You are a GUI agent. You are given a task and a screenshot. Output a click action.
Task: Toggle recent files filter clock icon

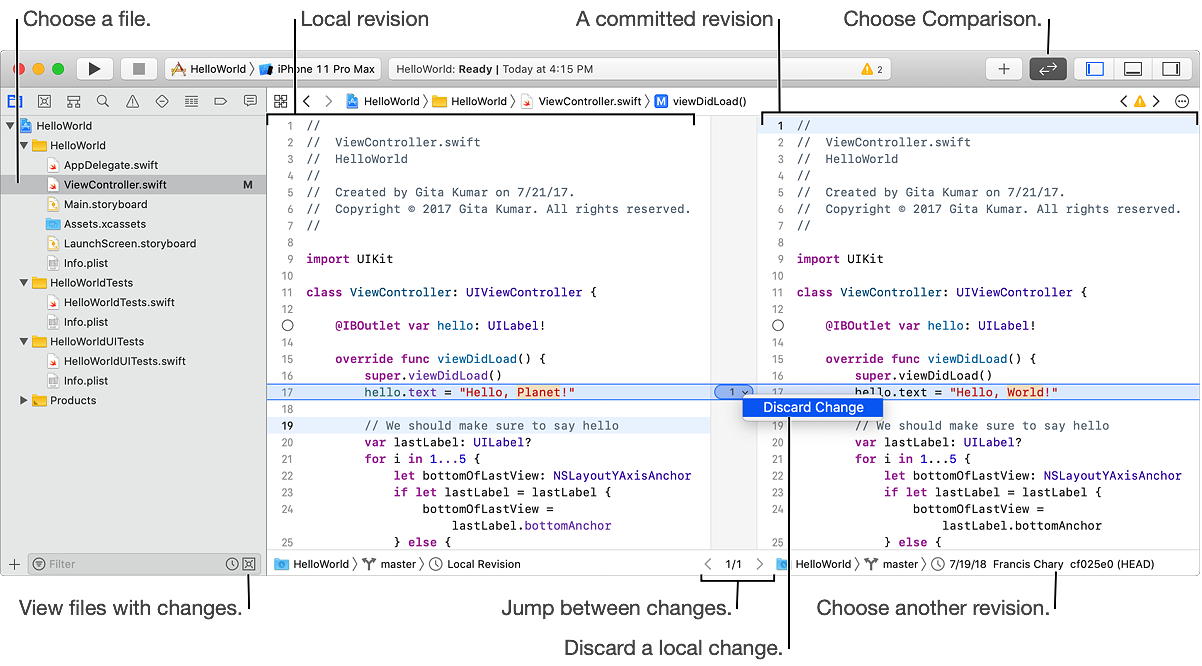tap(232, 564)
